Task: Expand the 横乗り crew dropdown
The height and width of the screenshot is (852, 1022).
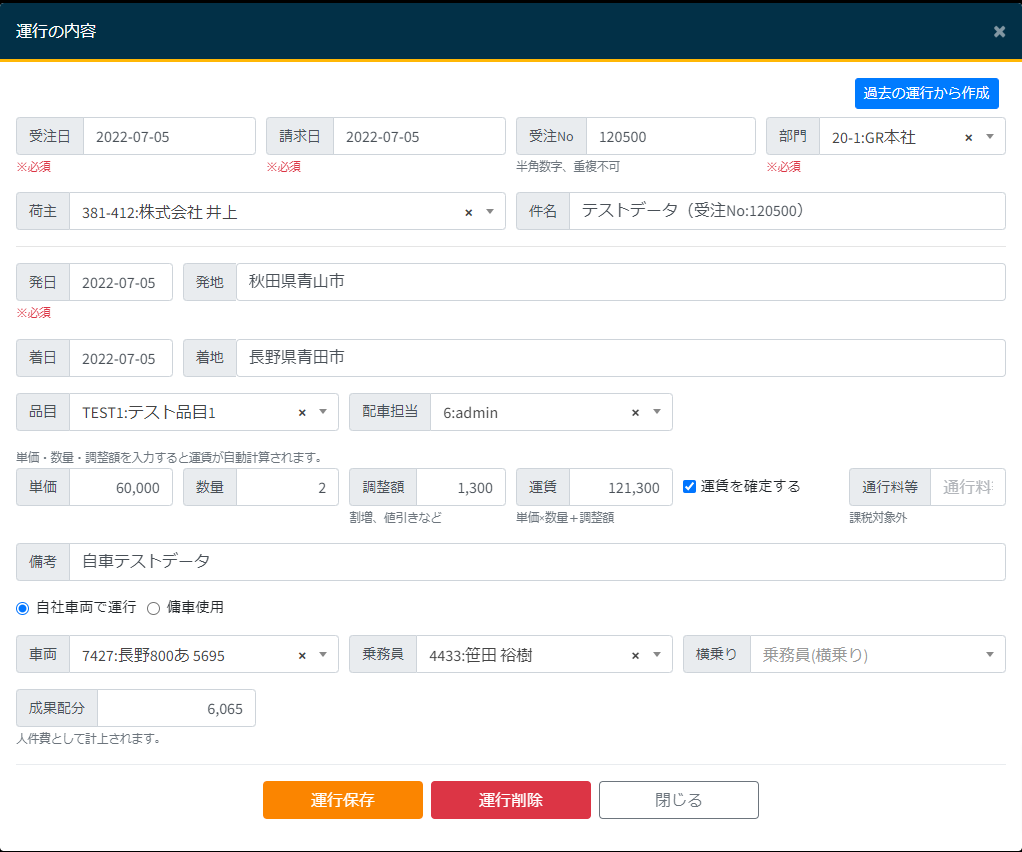Action: [990, 655]
